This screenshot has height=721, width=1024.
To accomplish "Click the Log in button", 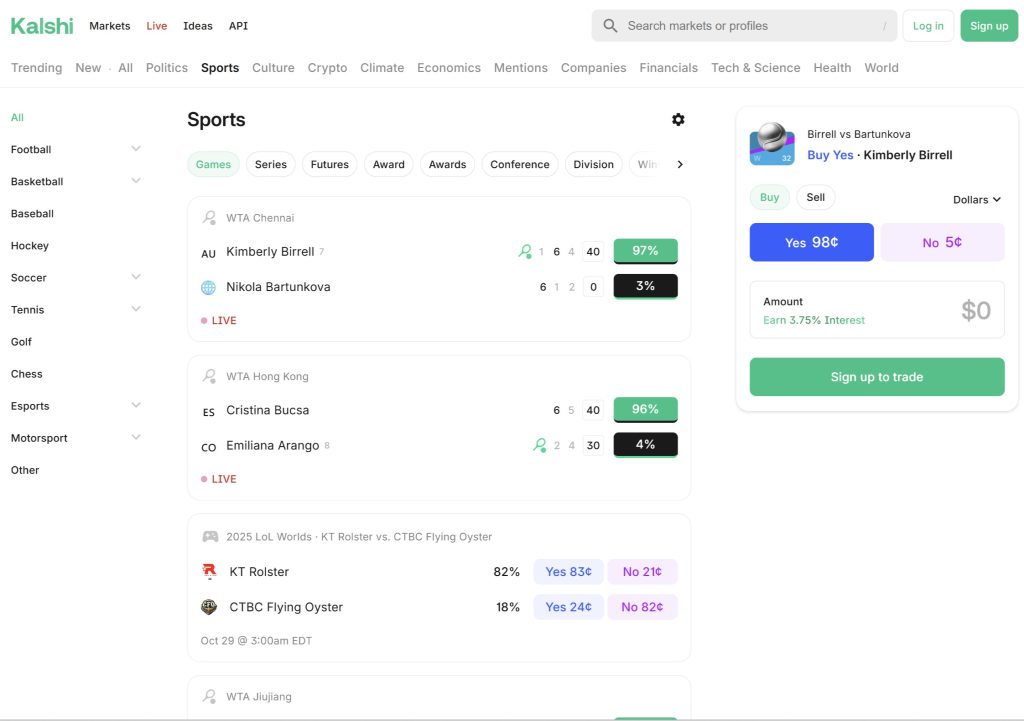I will 927,25.
